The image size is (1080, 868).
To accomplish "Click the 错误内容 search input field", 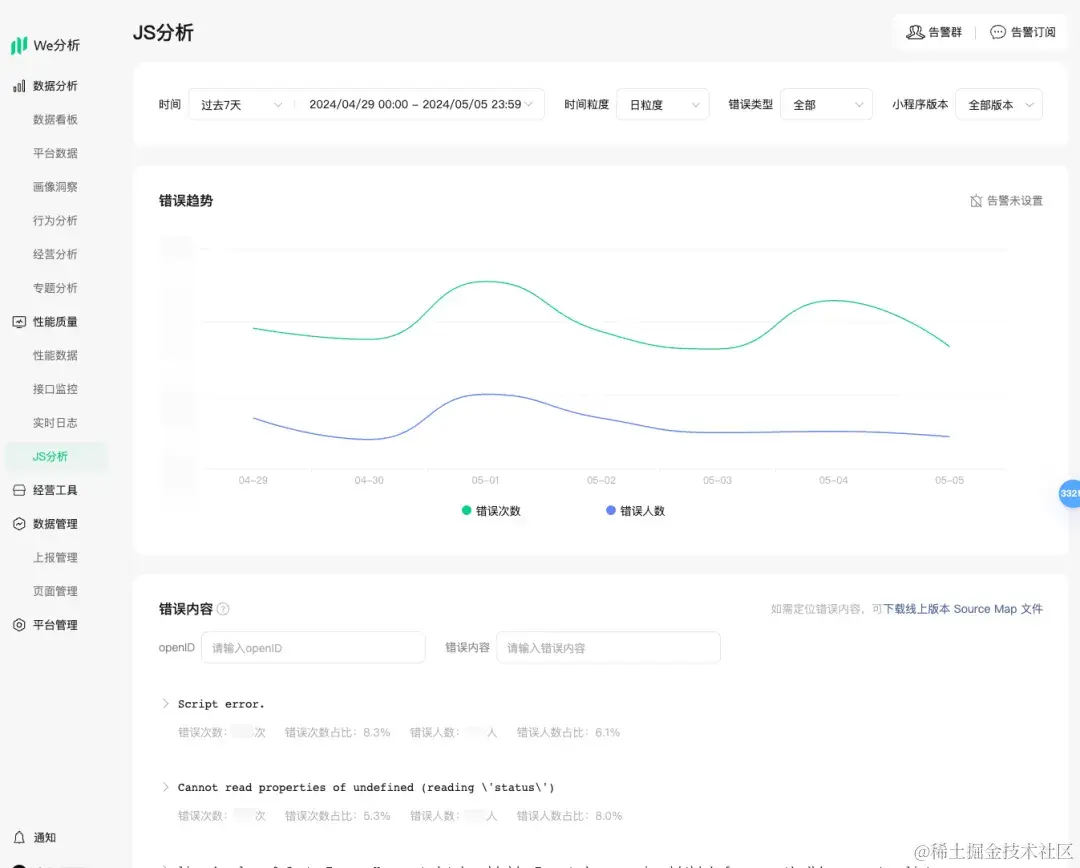I will click(x=608, y=648).
